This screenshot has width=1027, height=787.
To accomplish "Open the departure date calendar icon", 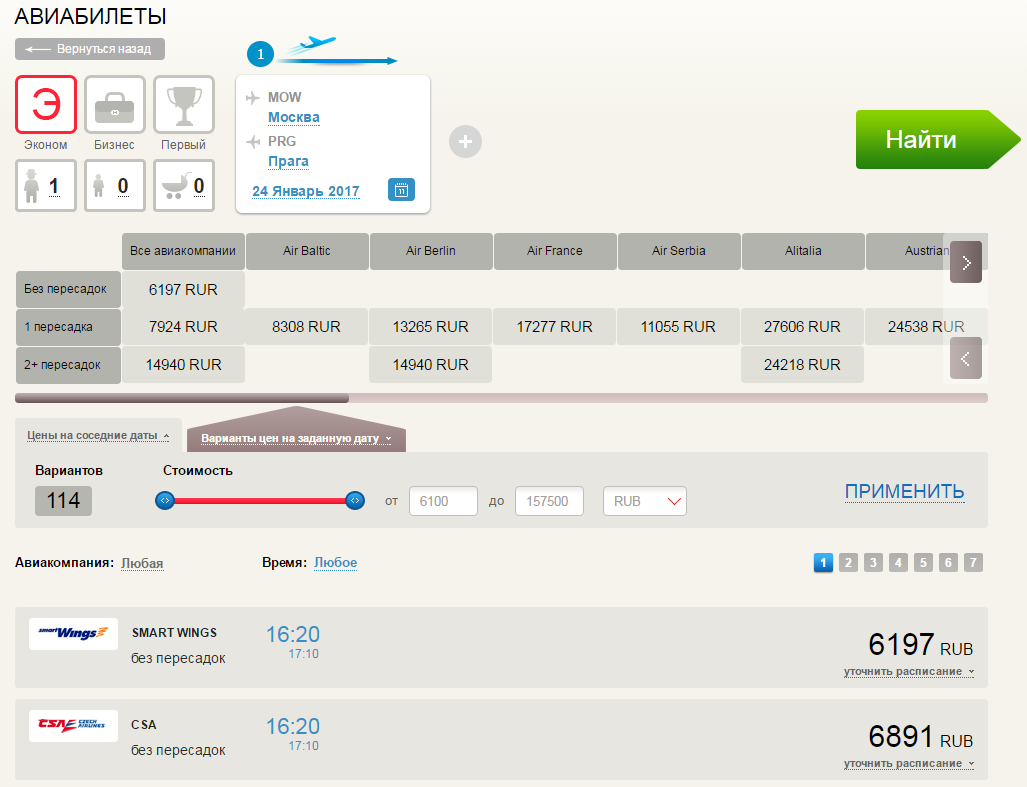I will pyautogui.click(x=400, y=190).
